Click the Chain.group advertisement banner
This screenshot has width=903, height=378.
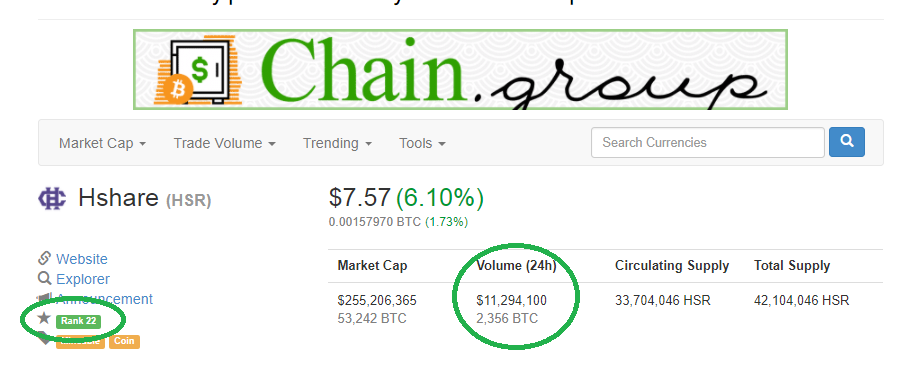461,69
